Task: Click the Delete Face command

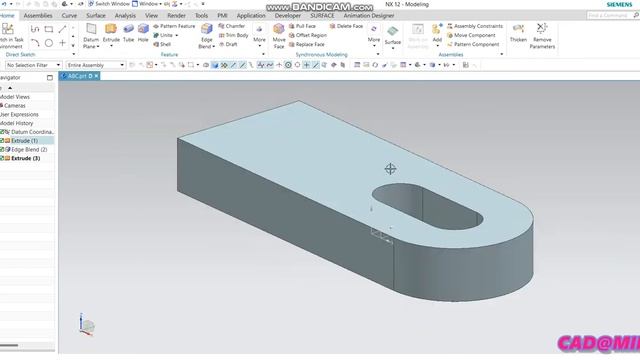Action: tap(346, 26)
